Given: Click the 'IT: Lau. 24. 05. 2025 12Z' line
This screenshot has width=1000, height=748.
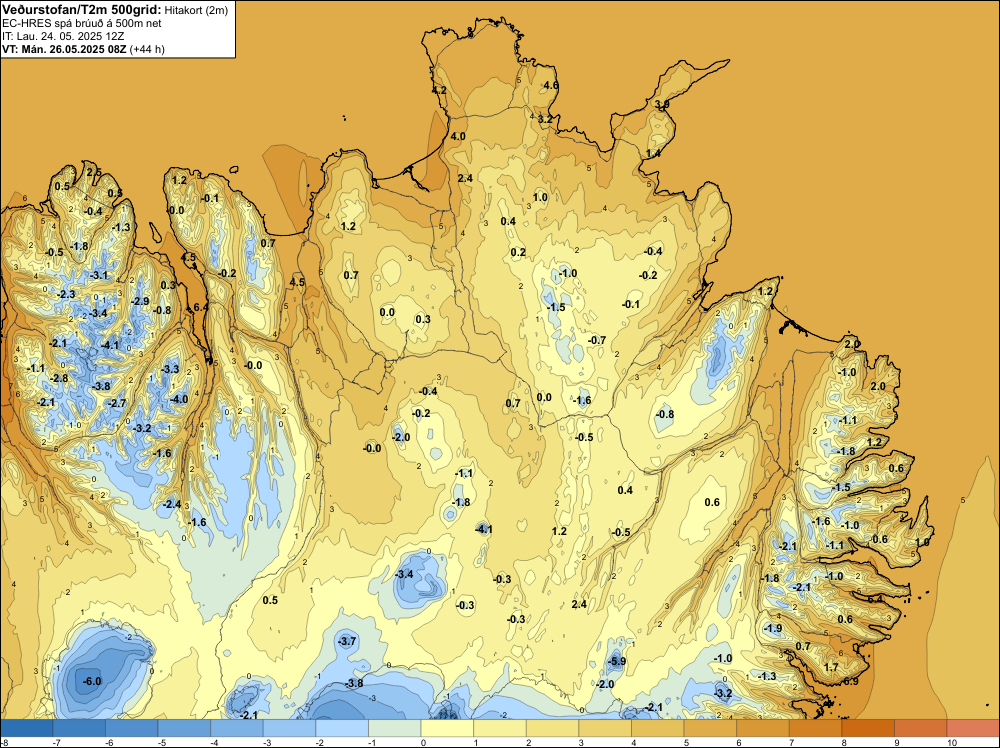Looking at the screenshot, I should pyautogui.click(x=63, y=36).
